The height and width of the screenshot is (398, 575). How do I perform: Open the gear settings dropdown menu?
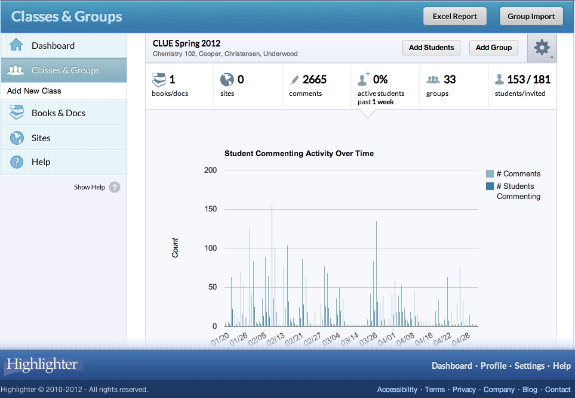(542, 48)
